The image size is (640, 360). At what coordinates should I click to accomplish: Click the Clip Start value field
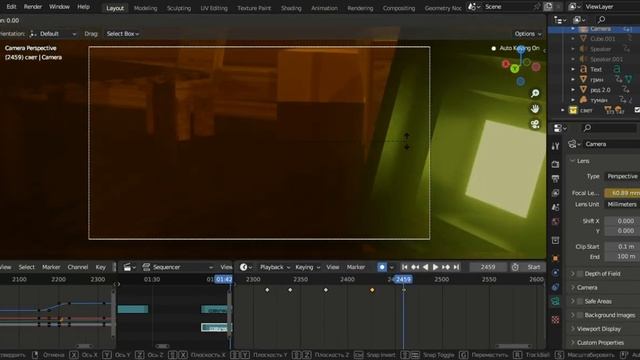pos(622,247)
